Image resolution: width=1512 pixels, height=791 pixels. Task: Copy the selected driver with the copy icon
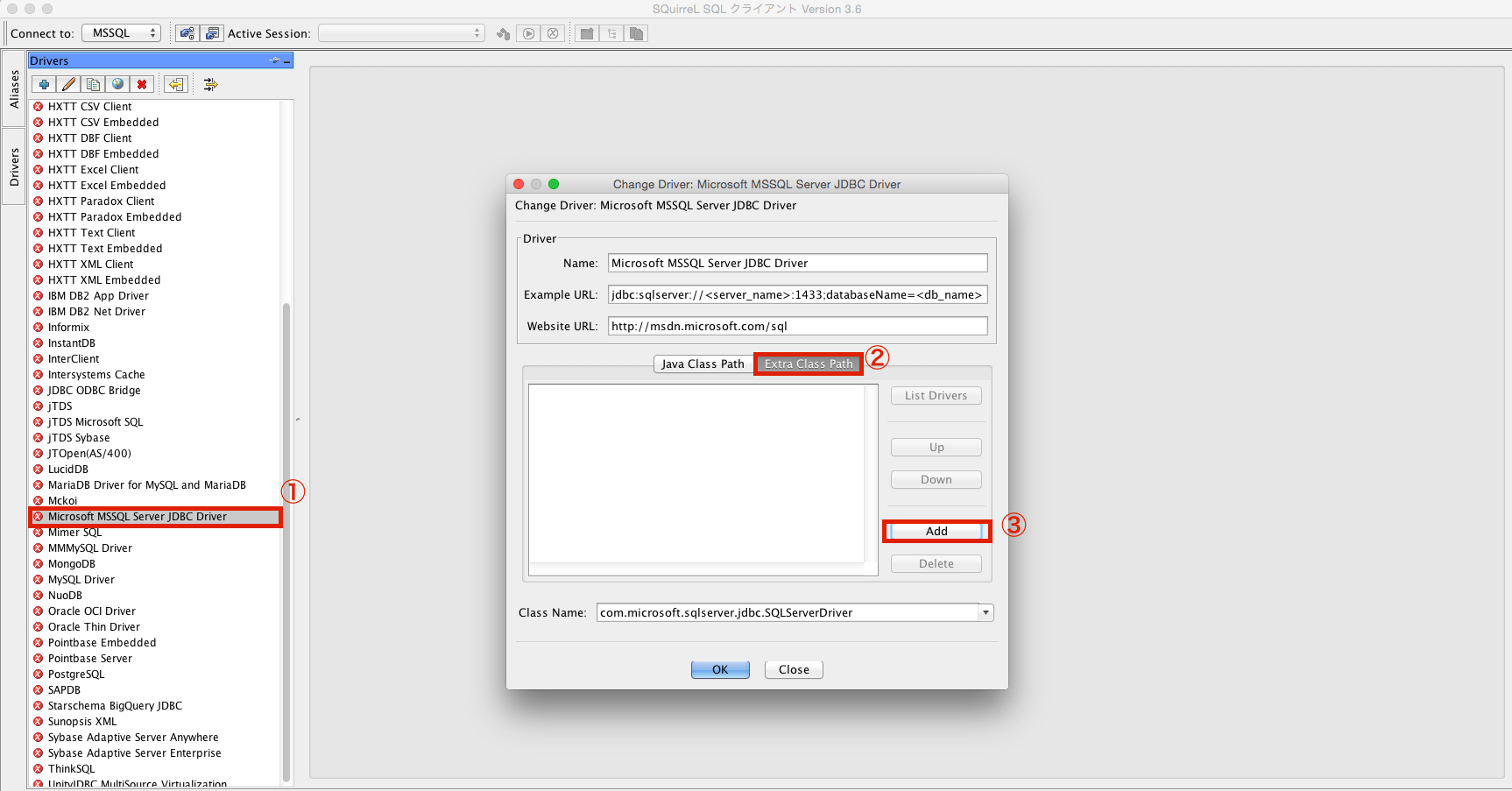tap(93, 84)
